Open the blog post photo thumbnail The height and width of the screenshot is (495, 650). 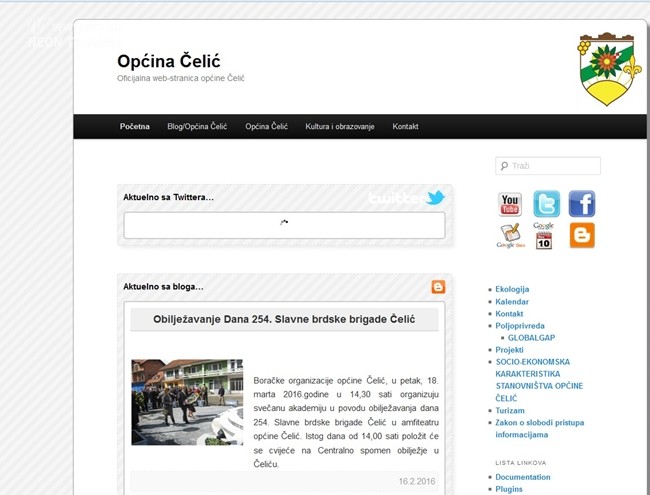[187, 402]
